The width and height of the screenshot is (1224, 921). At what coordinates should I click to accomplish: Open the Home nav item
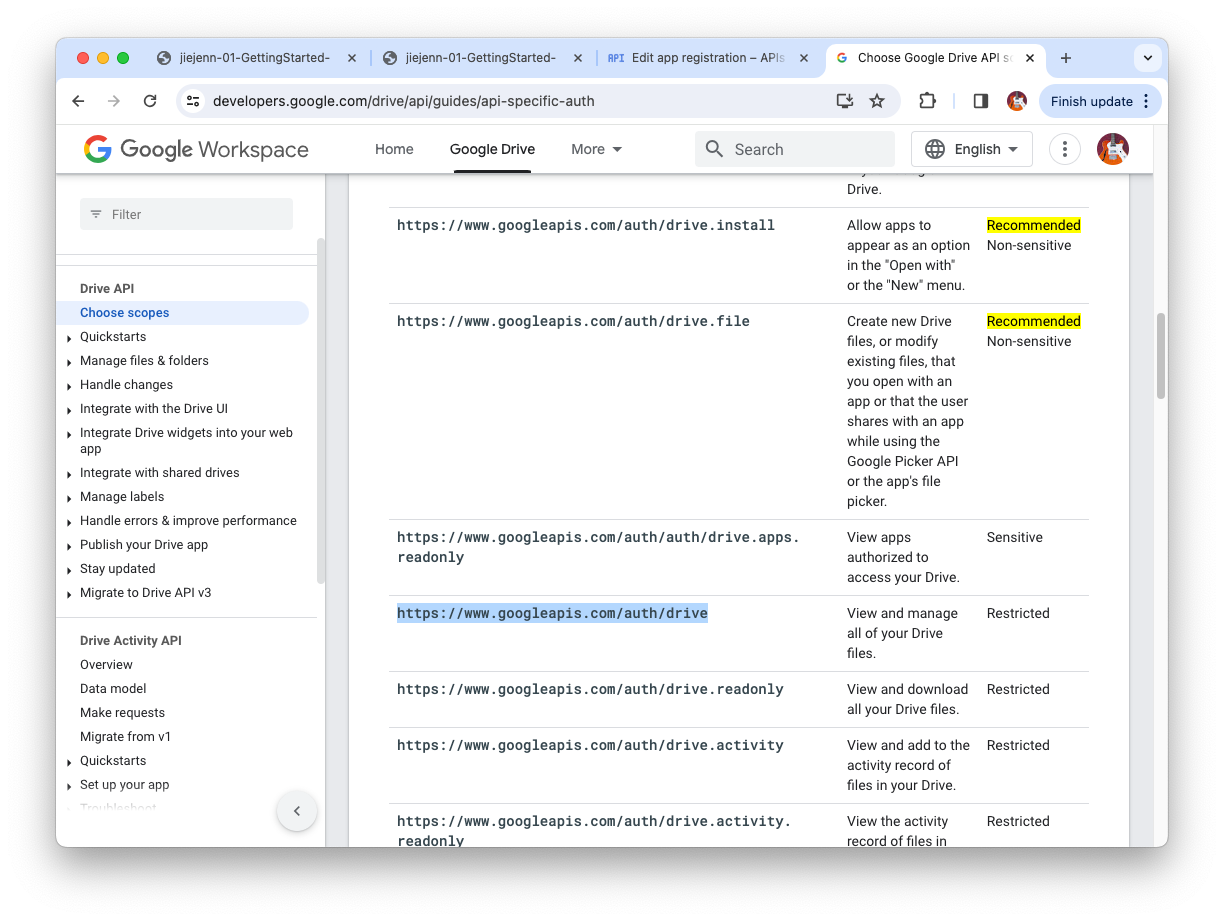coord(394,149)
